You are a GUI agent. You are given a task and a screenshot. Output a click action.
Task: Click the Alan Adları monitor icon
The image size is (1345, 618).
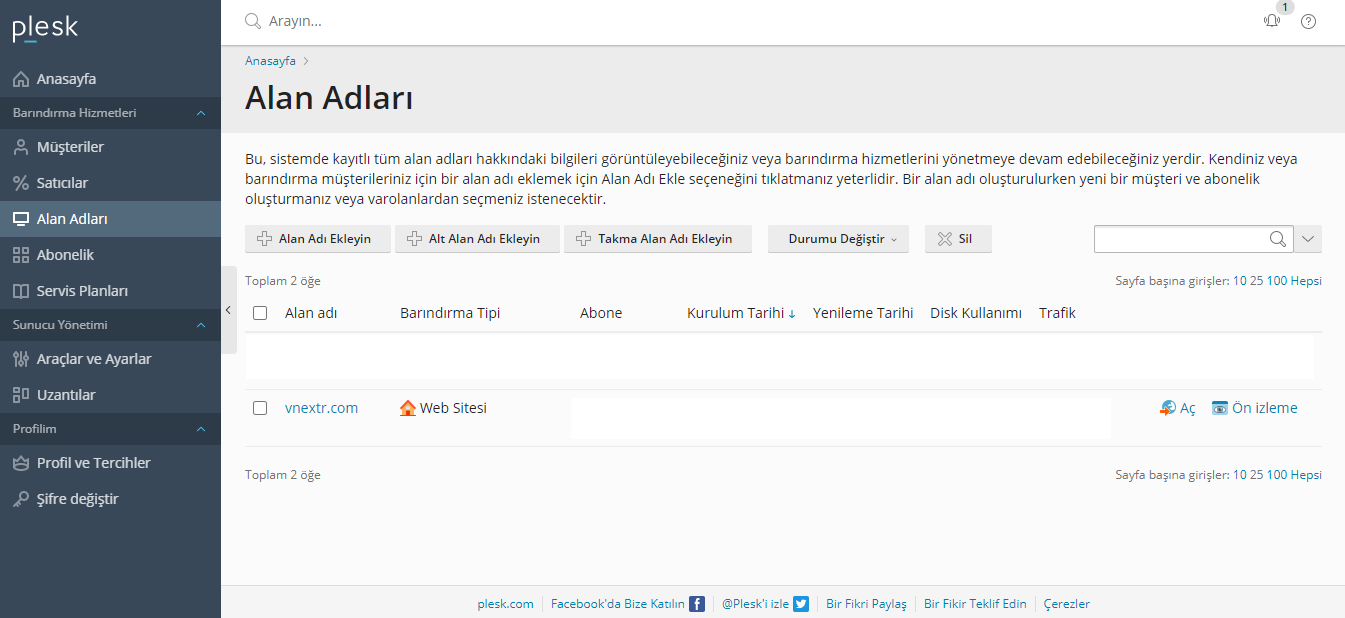(x=21, y=219)
